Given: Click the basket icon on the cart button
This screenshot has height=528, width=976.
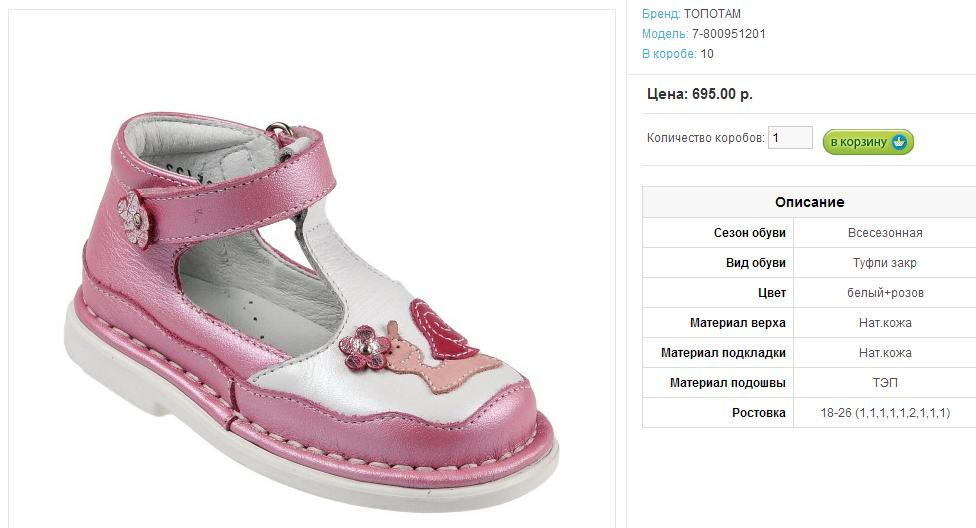Looking at the screenshot, I should (x=899, y=142).
